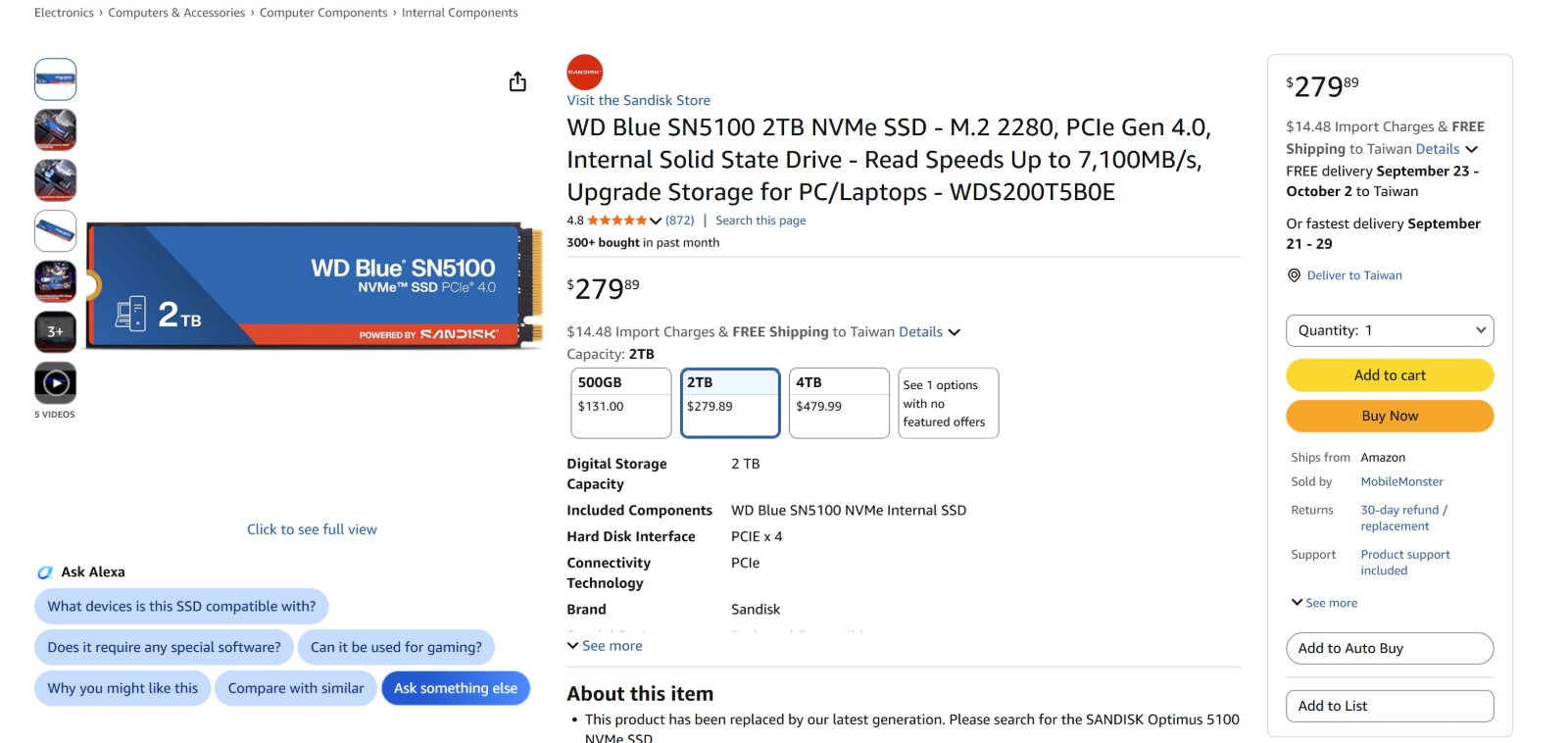Expand import charges Details in buy box
This screenshot has height=743, width=1568.
click(x=1446, y=149)
